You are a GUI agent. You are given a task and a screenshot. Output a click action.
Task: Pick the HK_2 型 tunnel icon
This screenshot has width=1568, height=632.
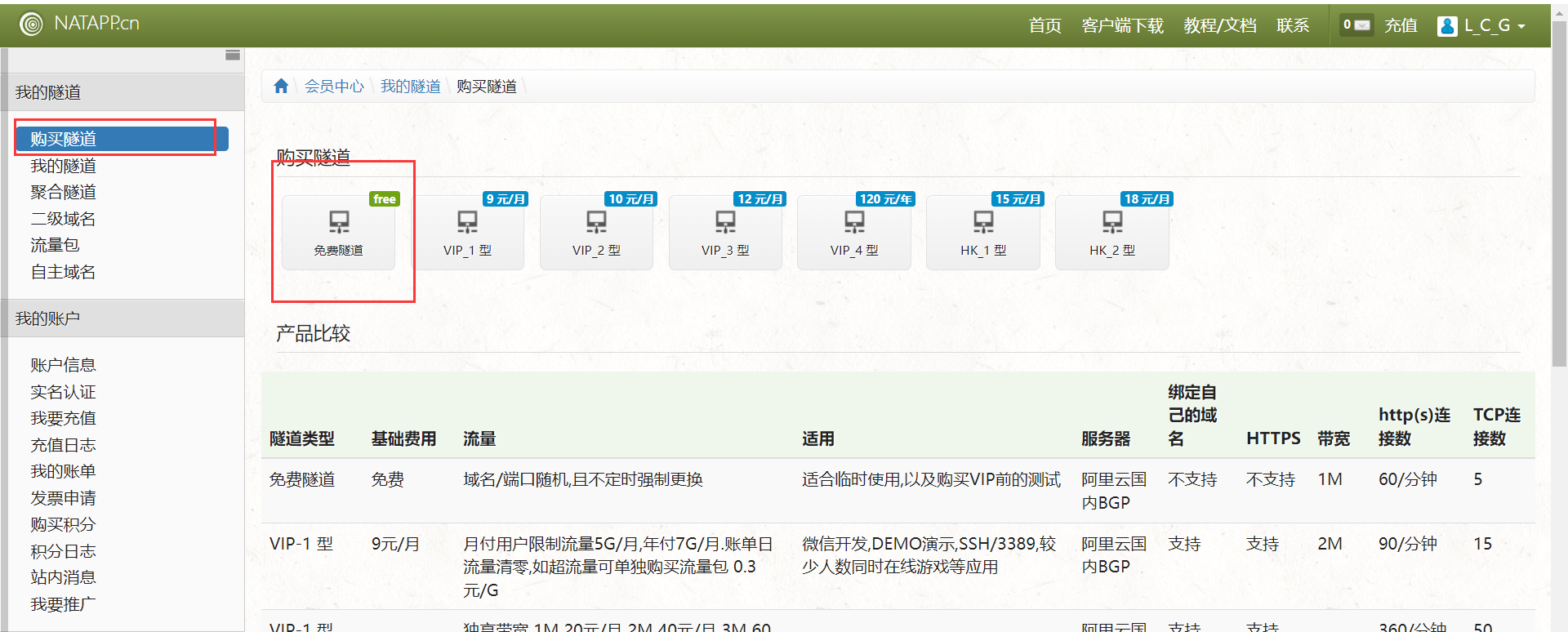(1112, 232)
